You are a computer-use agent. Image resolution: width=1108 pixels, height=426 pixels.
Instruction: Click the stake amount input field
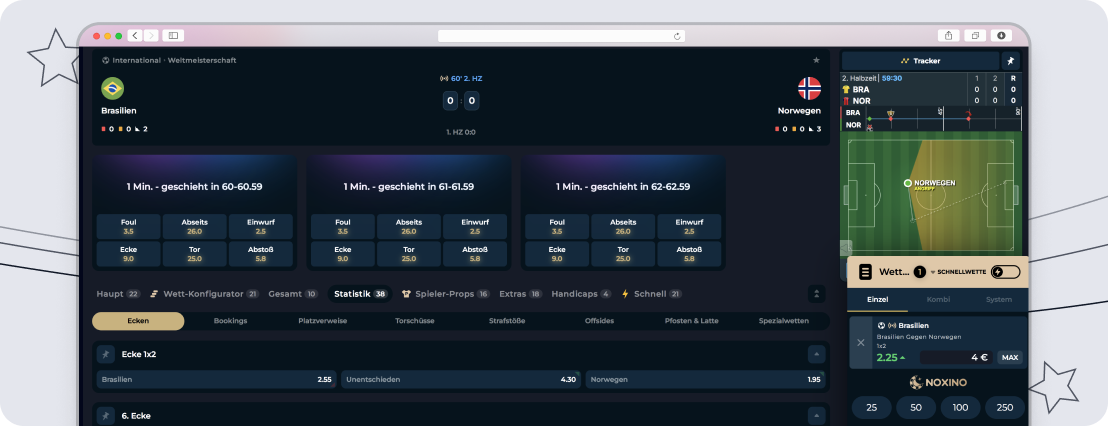tap(956, 357)
